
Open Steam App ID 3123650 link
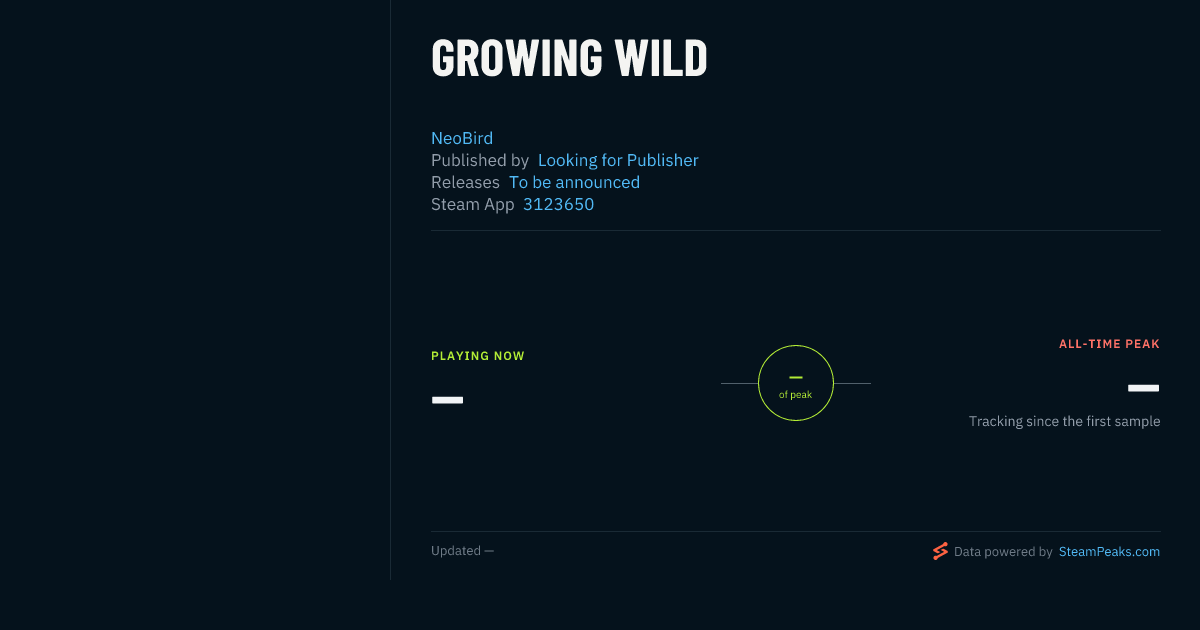pyautogui.click(x=558, y=204)
